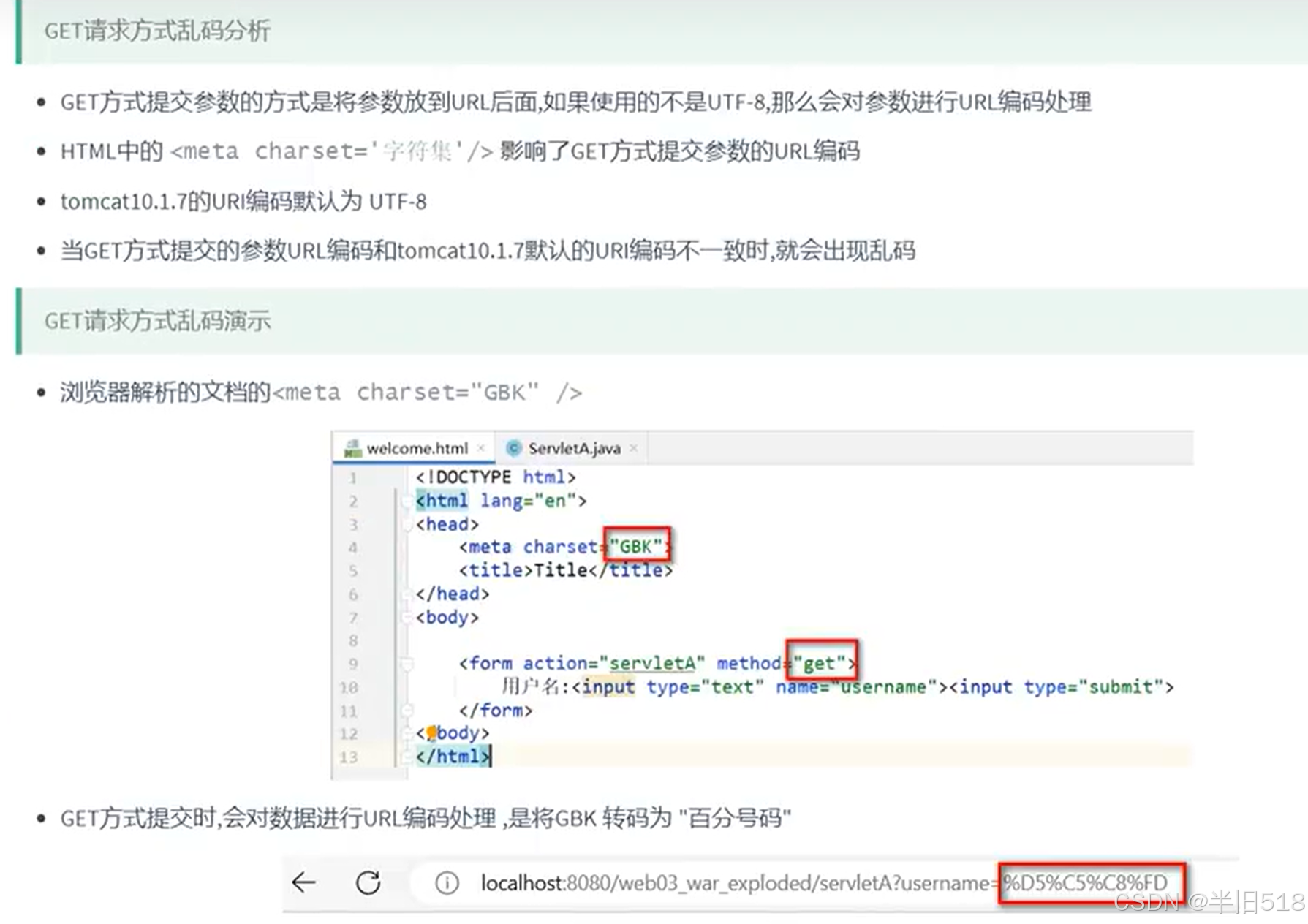
Task: Click the browser address bar URL
Action: (x=824, y=883)
